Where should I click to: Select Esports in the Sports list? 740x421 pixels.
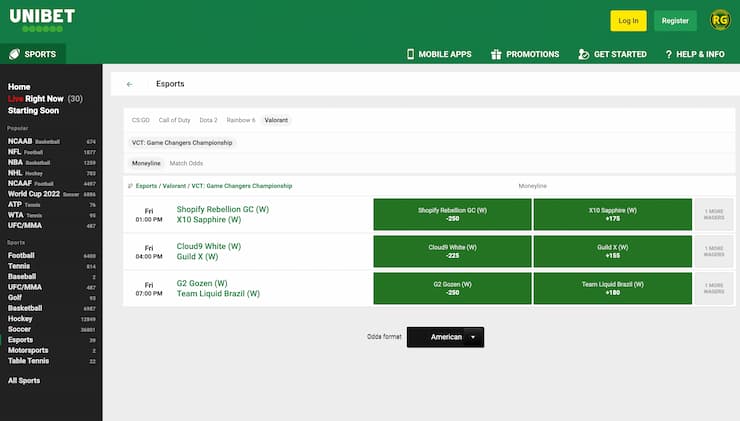51,340
